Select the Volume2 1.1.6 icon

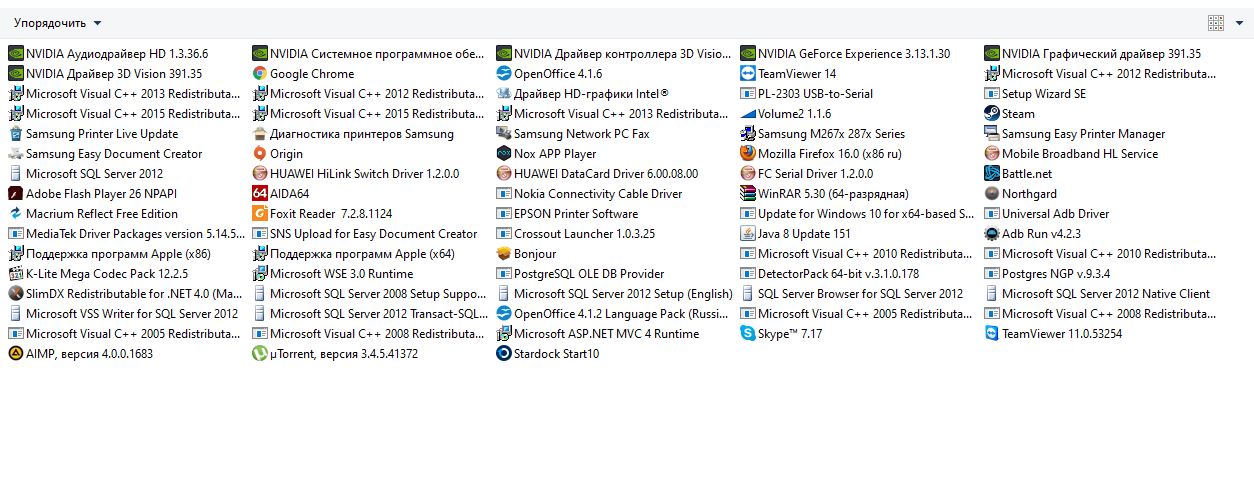748,114
